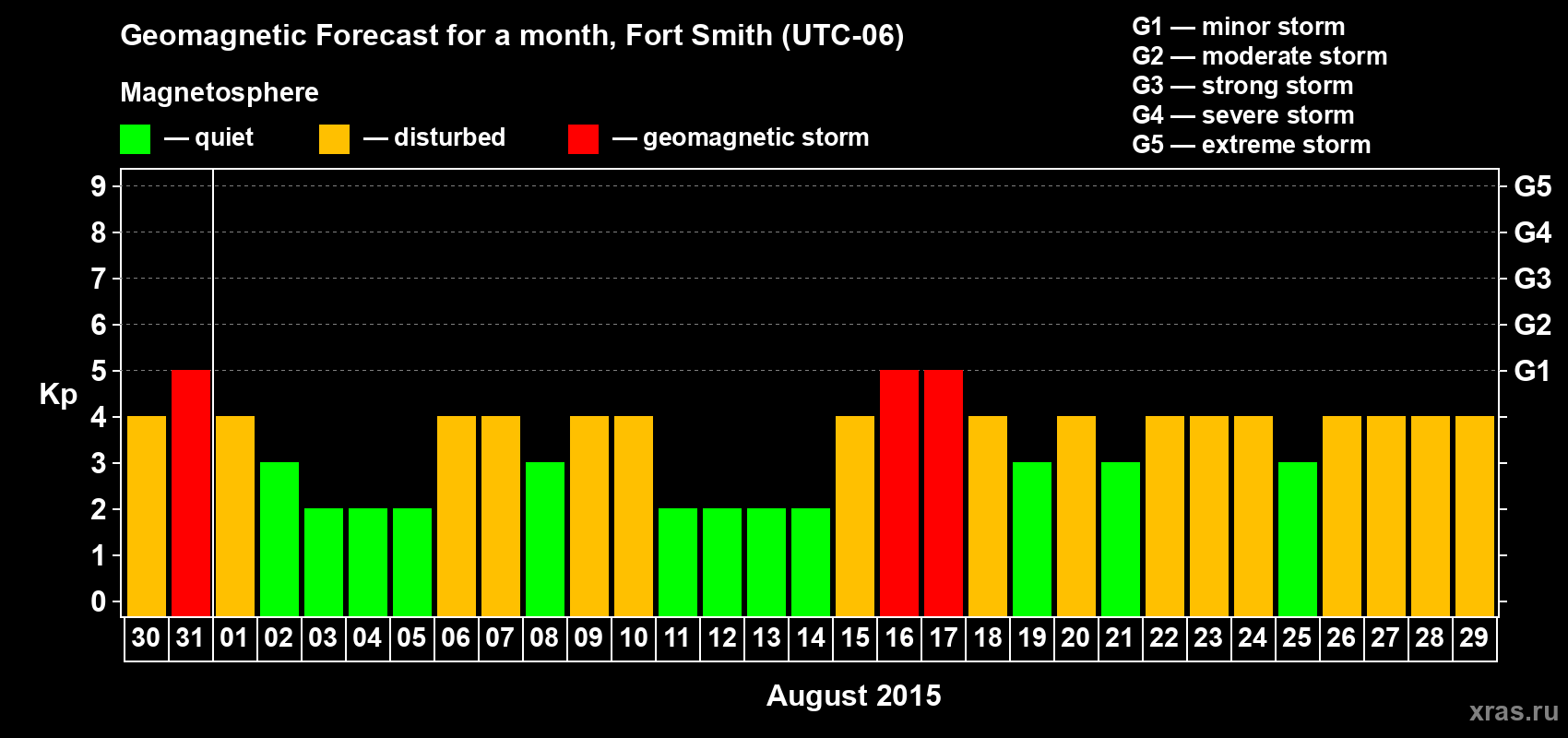Click the '— quiet' legend label
The image size is (1568, 738).
click(x=208, y=138)
